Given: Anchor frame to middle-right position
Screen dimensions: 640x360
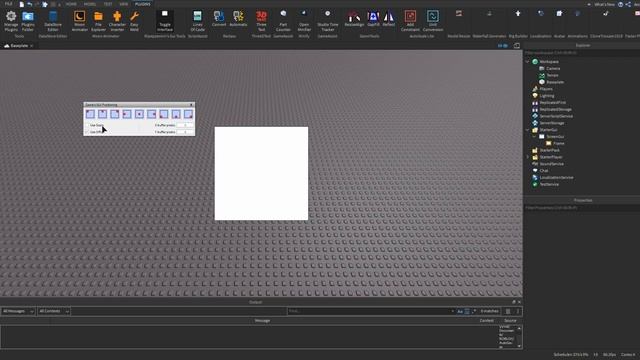Looking at the screenshot, I should coord(151,114).
